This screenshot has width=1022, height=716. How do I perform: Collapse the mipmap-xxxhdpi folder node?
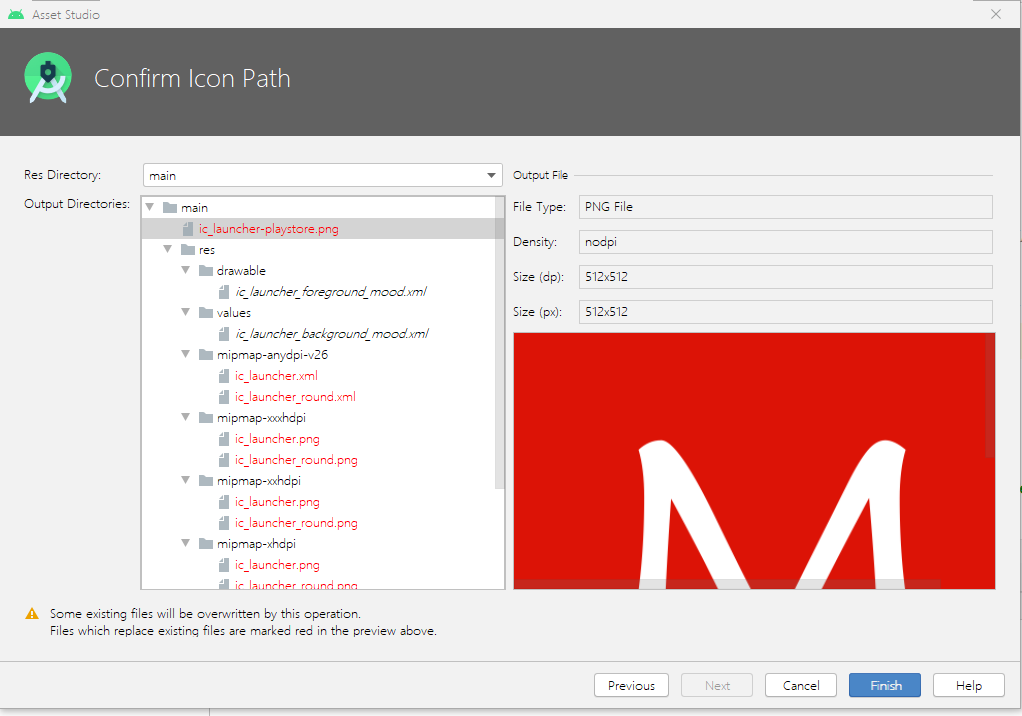185,418
